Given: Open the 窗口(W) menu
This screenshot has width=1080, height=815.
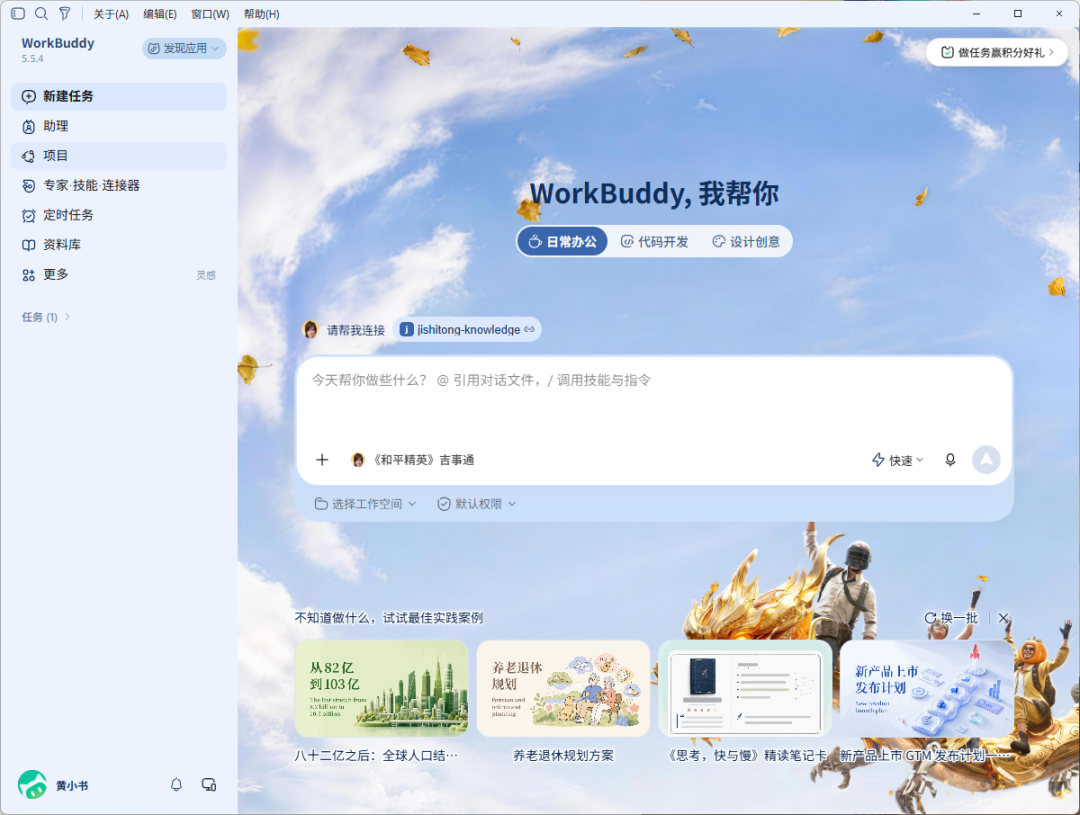Looking at the screenshot, I should pos(210,14).
